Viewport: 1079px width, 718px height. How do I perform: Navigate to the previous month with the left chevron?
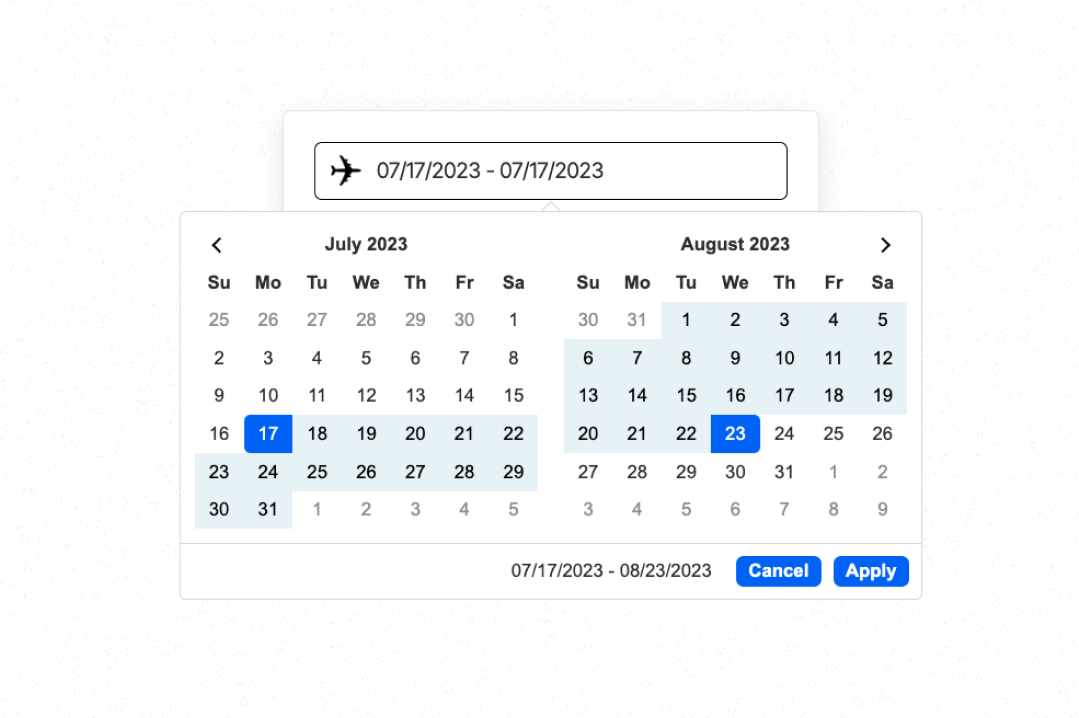click(x=217, y=244)
